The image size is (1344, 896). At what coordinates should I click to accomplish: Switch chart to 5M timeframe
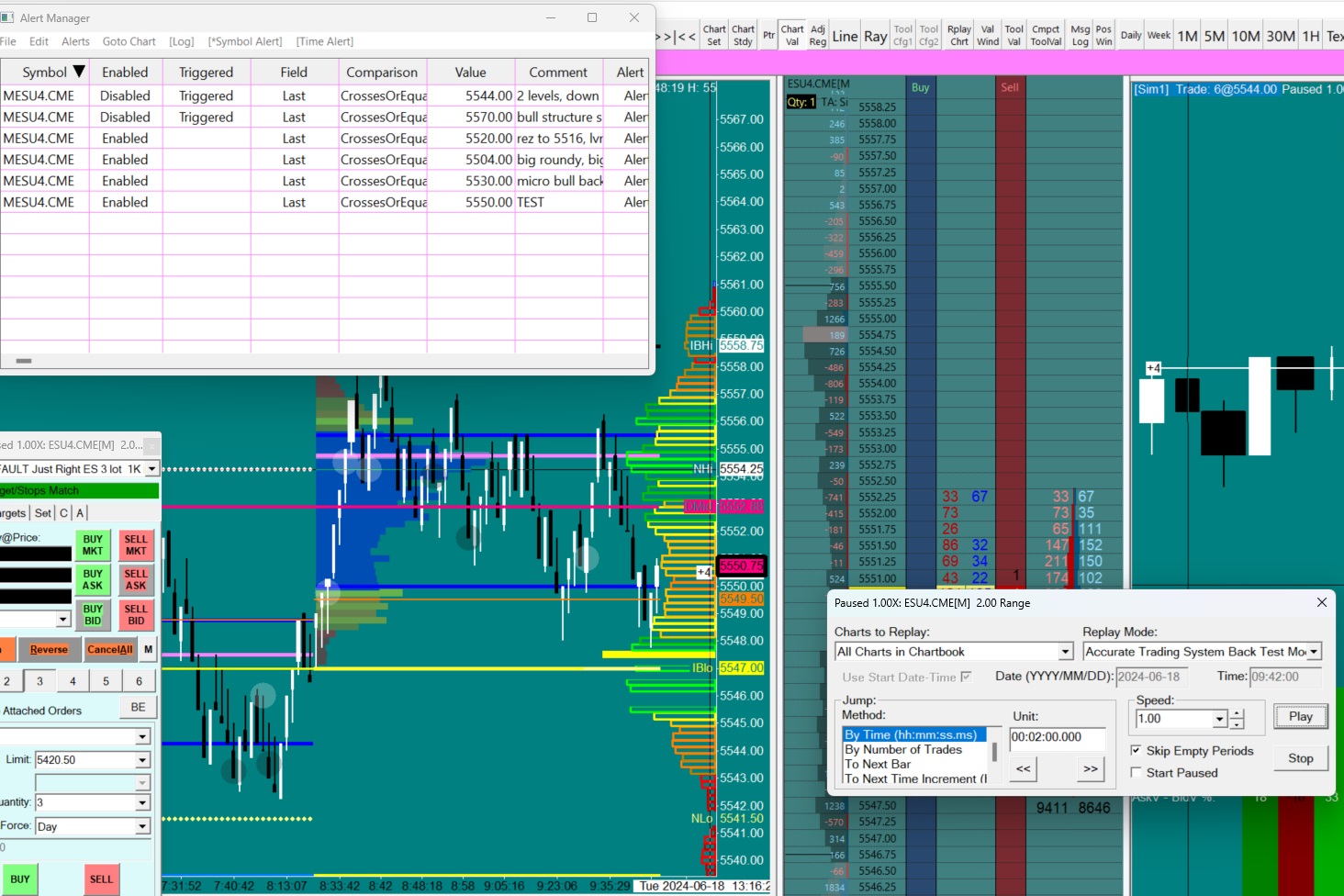click(1215, 36)
